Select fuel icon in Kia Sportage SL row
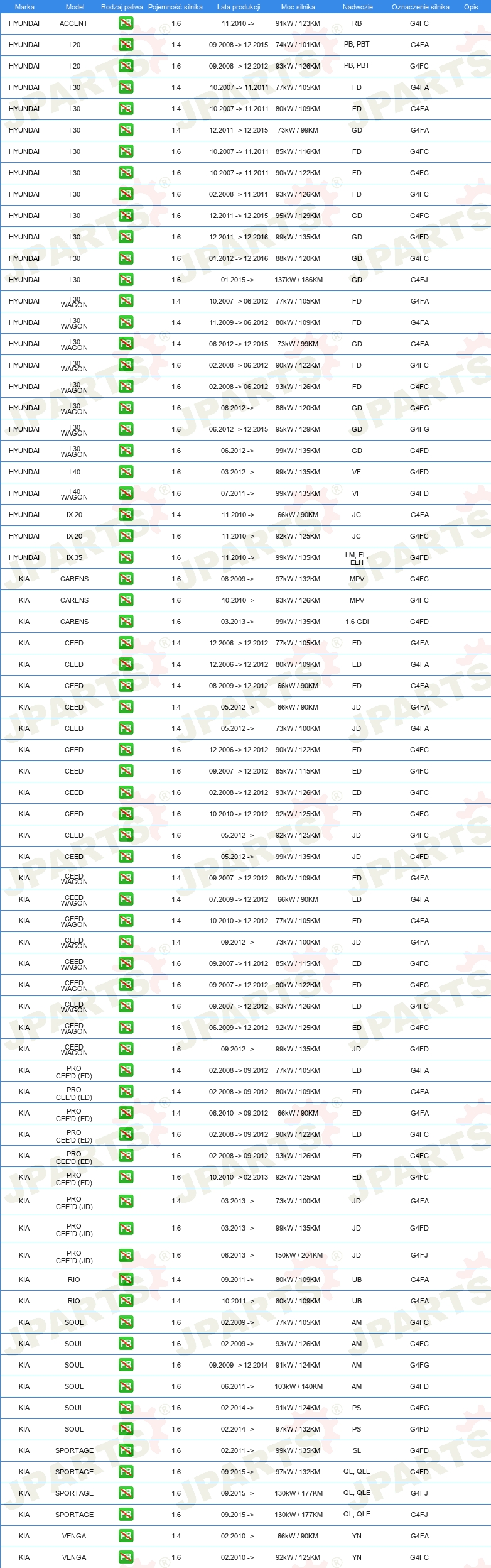This screenshot has height=1568, width=491. pos(126,1450)
